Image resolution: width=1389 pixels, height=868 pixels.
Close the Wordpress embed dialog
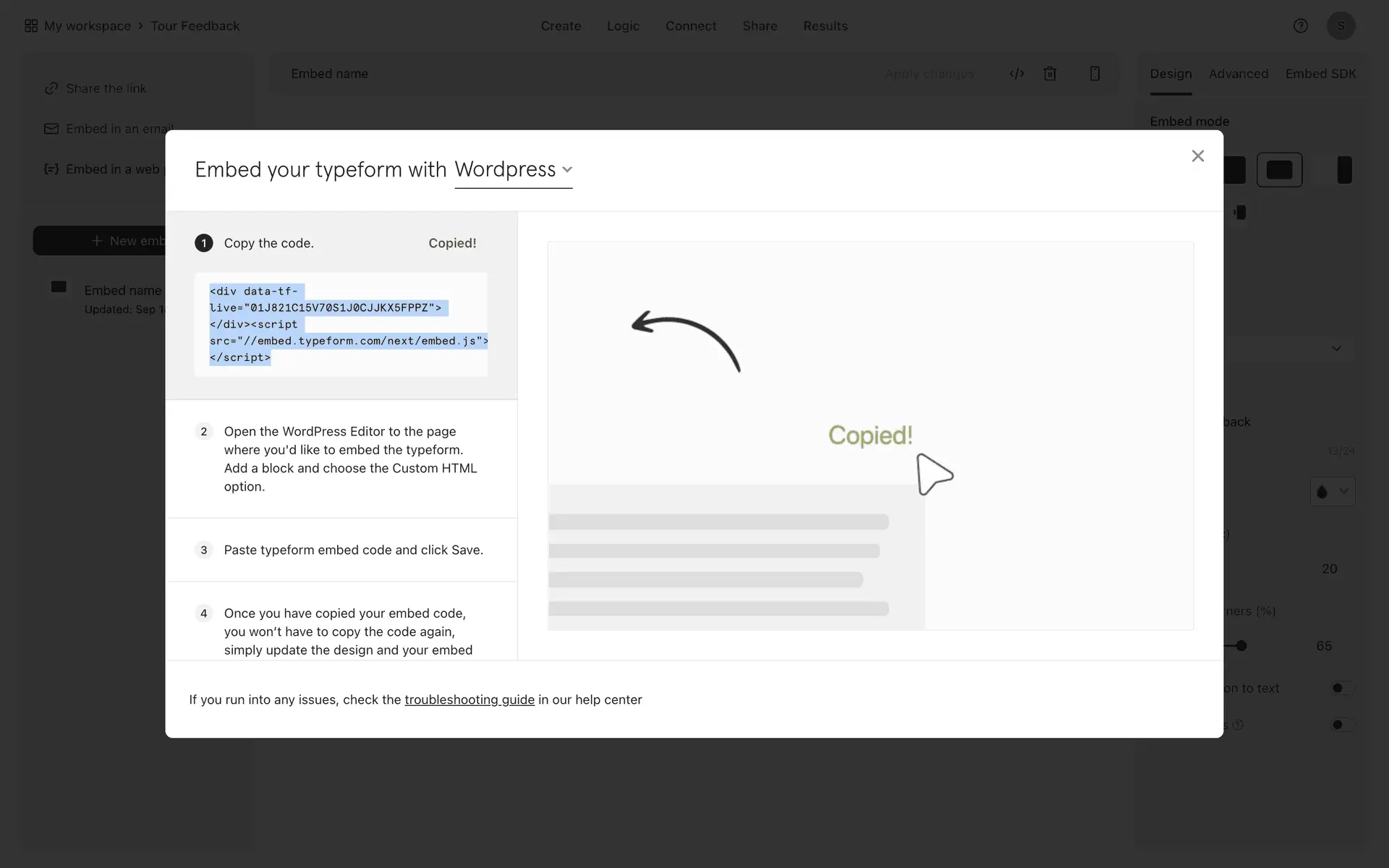1197,156
